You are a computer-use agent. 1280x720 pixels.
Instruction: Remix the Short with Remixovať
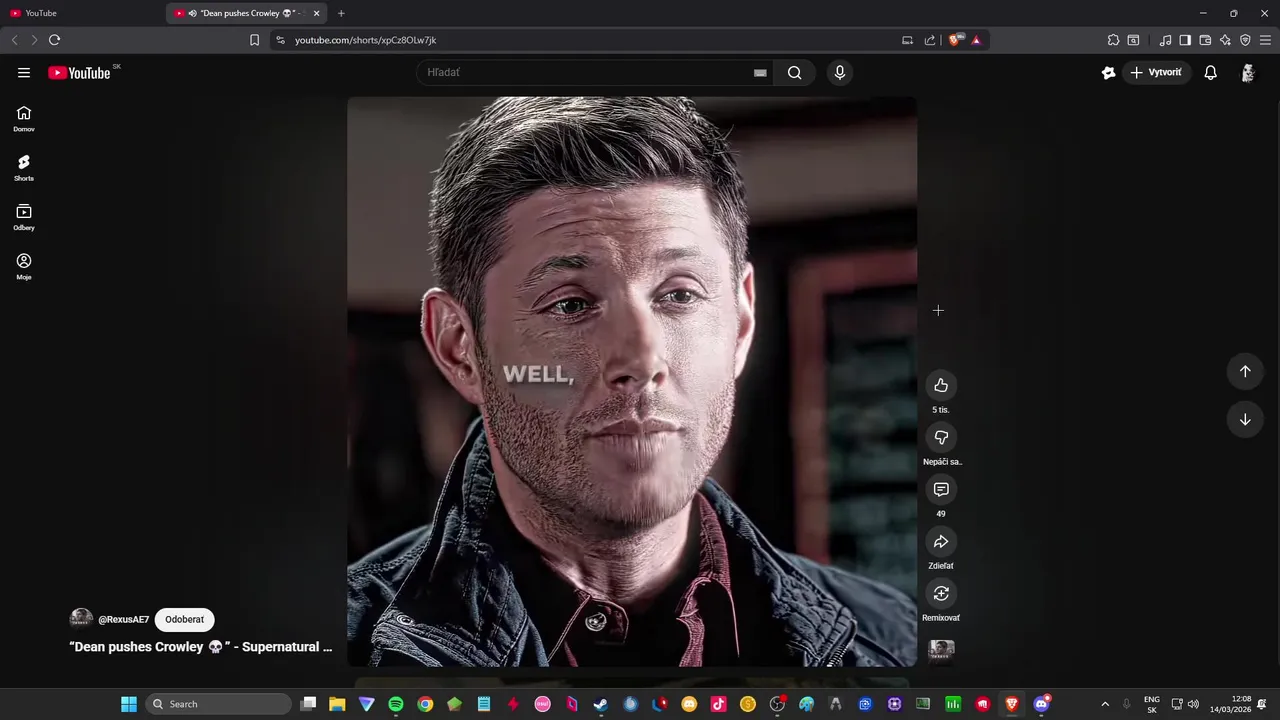point(941,593)
